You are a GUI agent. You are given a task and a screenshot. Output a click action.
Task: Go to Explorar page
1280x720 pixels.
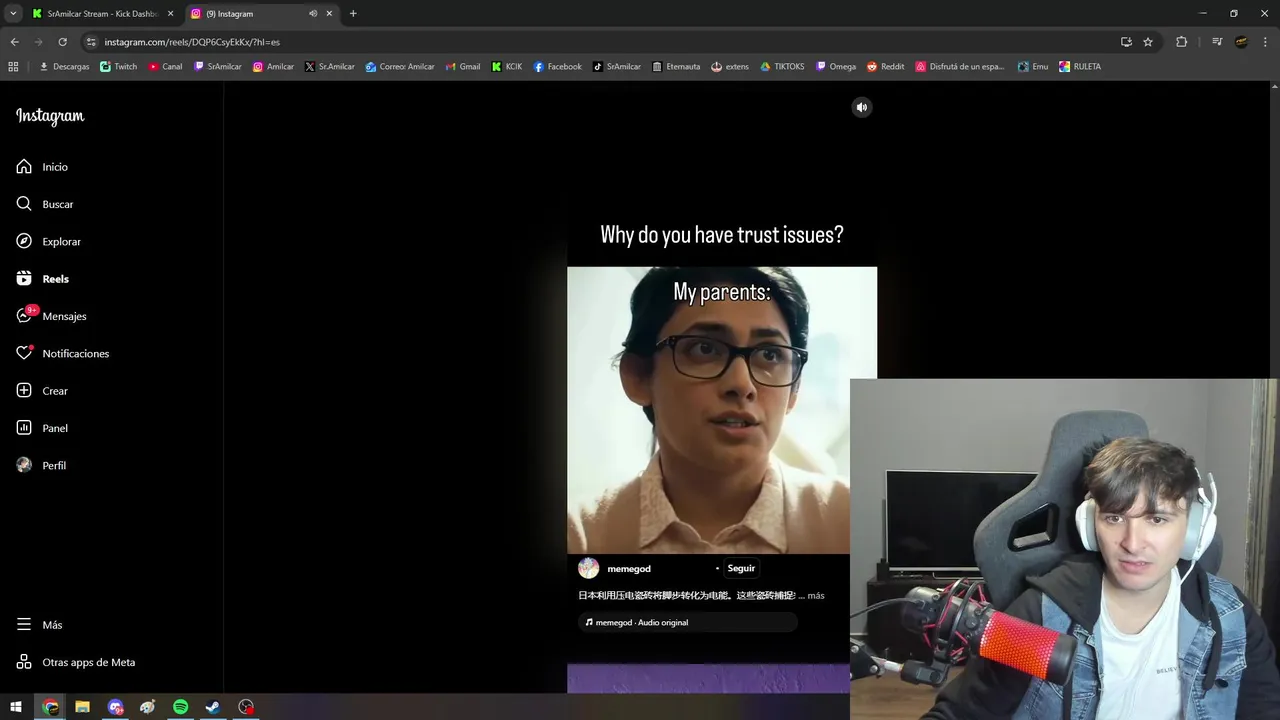[x=48, y=241]
